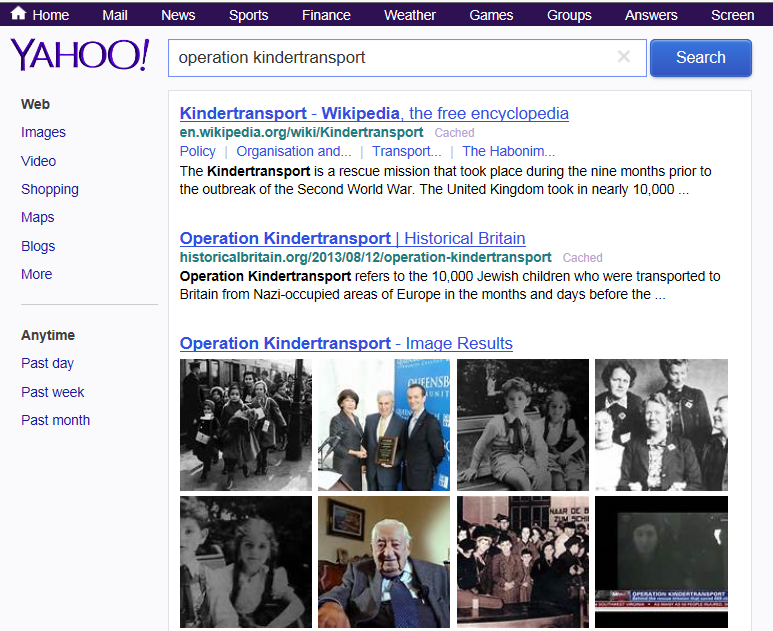This screenshot has width=773, height=631.
Task: View Cached version of Wikipedia result
Action: click(454, 132)
